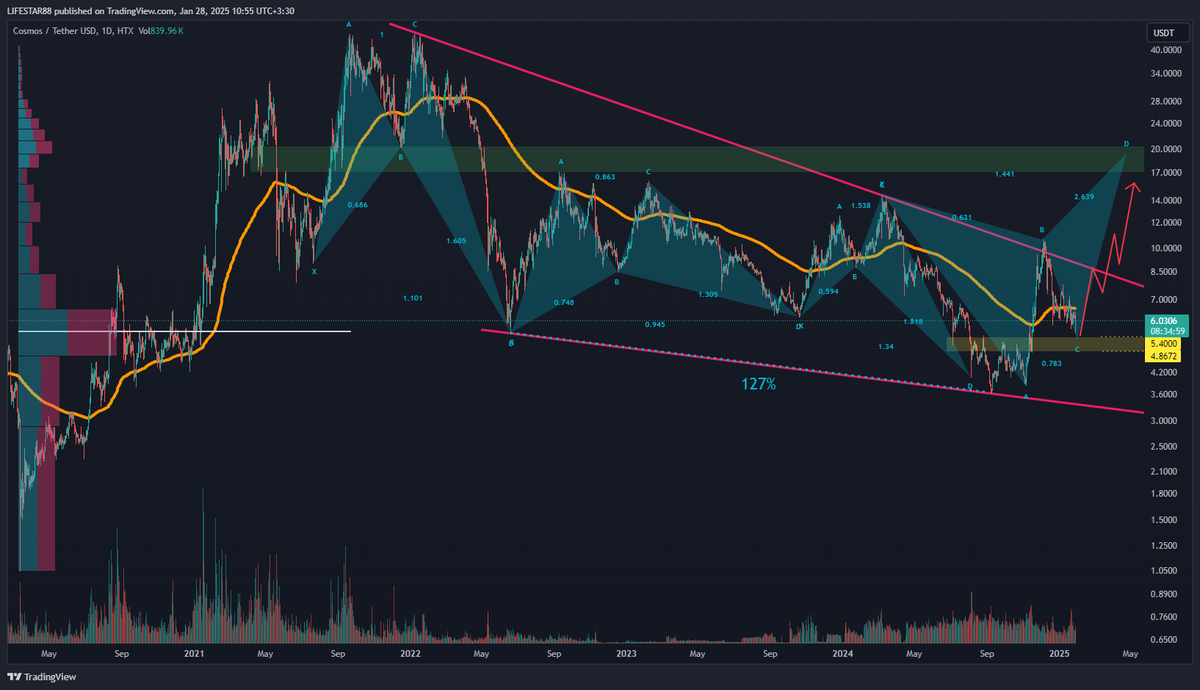Click the 2025 label on the time axis
This screenshot has height=690, width=1200.
[1058, 653]
